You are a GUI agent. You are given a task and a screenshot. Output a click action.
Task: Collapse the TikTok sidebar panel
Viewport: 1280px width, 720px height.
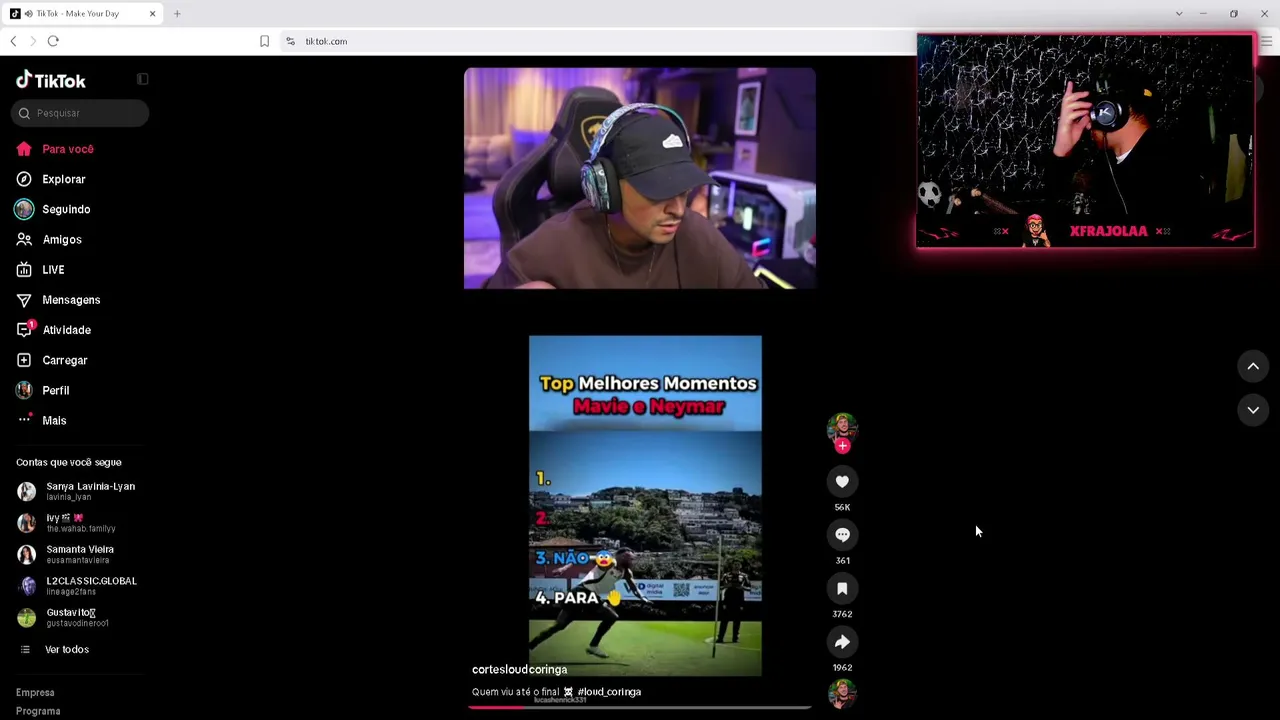[x=143, y=79]
